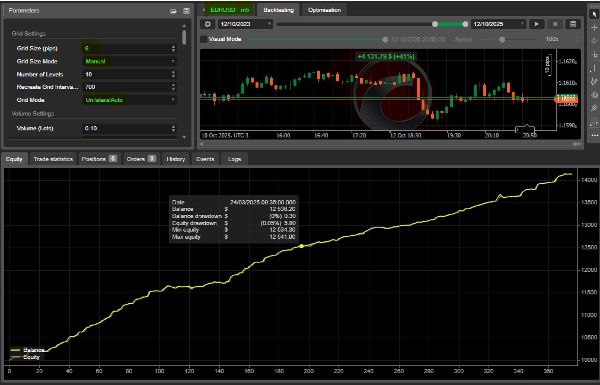Toggle the Equity series in equity legend

[x=25, y=357]
